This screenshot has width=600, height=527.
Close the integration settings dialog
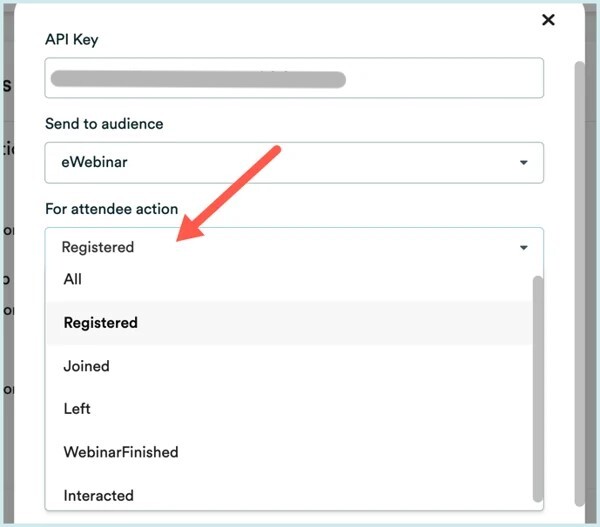(x=547, y=19)
